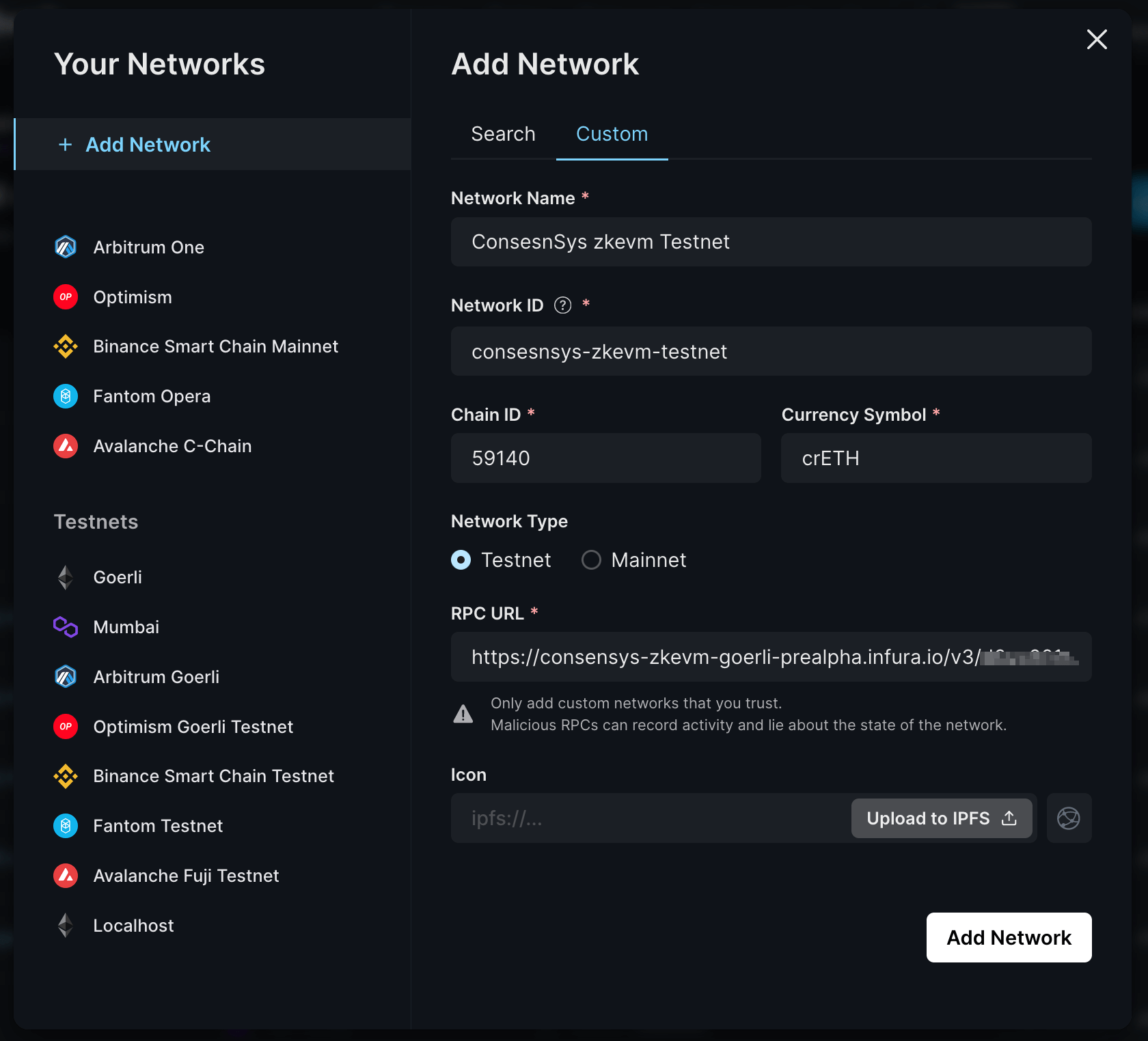Select the Binance Smart Chain Mainnet icon

[x=65, y=346]
